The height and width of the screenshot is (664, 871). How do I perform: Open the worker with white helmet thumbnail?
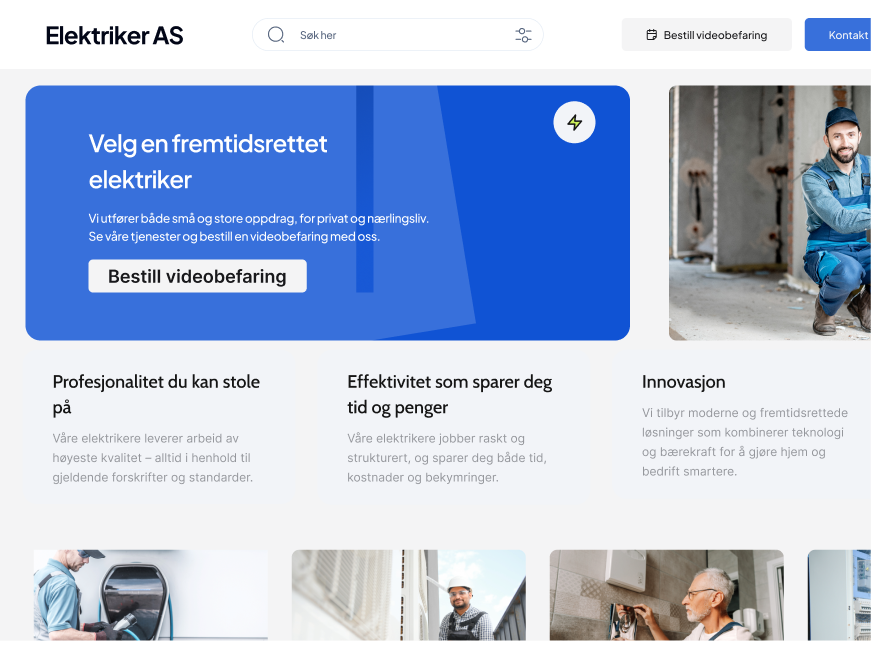[409, 595]
